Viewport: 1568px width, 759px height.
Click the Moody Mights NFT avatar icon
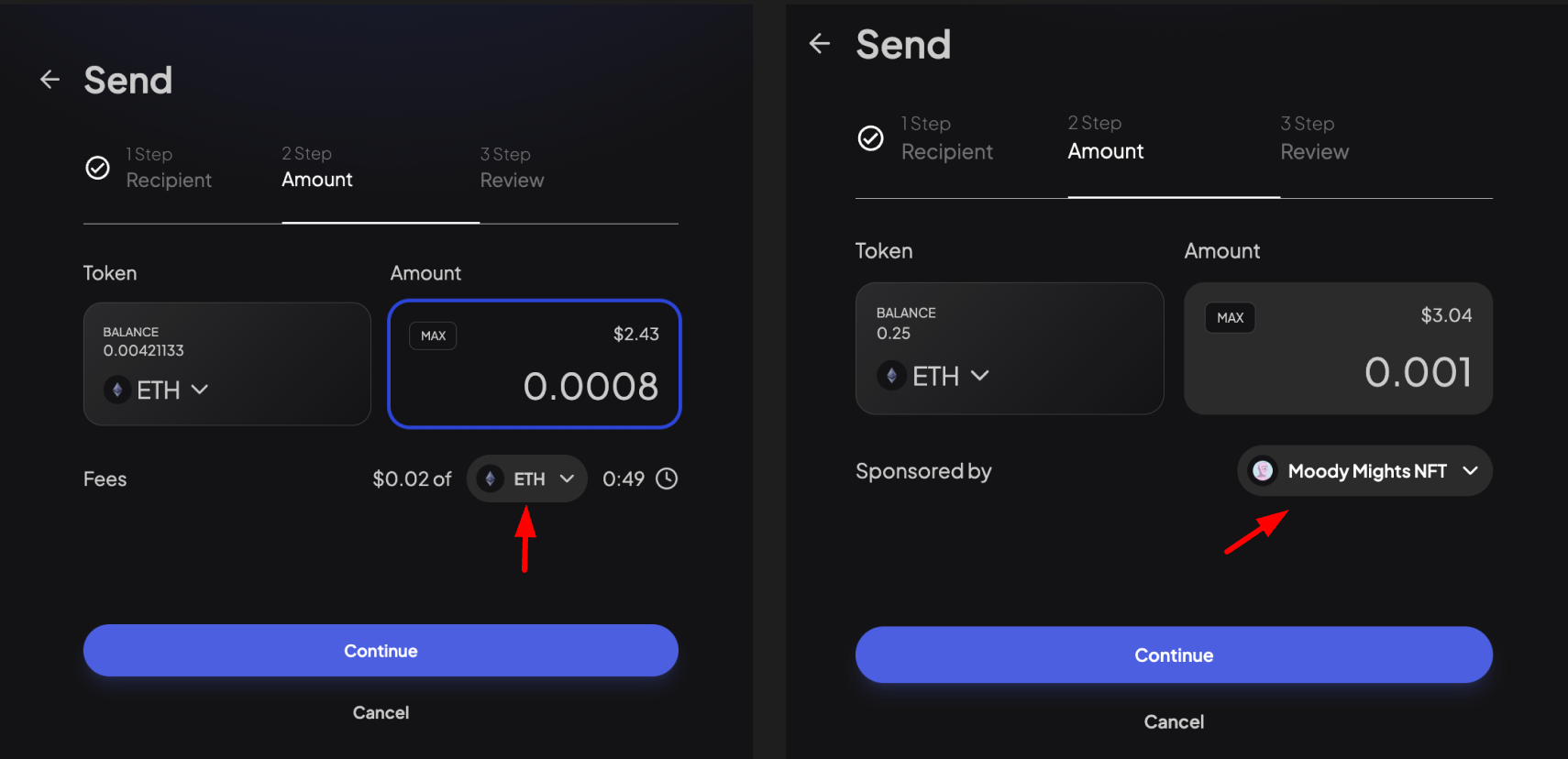1264,470
